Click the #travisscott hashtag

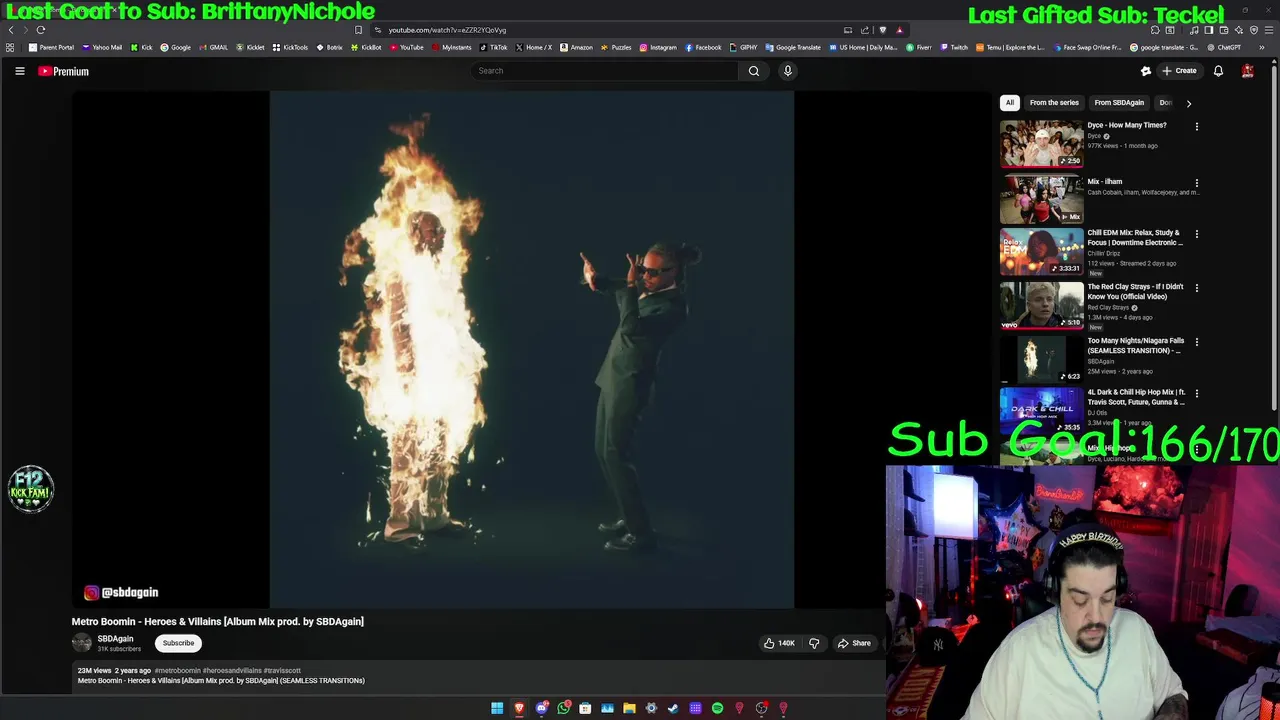point(282,671)
